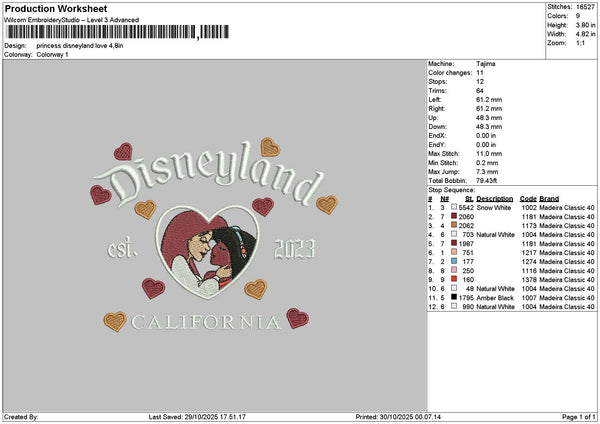Click the 'Colorway 1' value
This screenshot has height=424, width=600.
point(52,54)
